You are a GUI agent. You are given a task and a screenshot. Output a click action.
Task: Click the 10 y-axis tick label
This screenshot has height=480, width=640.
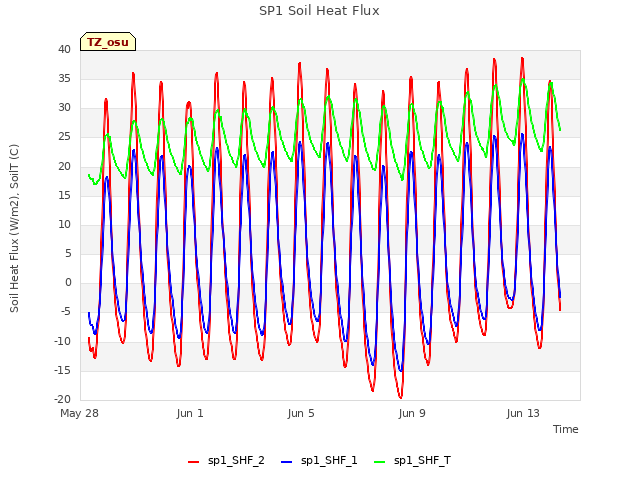click(x=64, y=225)
